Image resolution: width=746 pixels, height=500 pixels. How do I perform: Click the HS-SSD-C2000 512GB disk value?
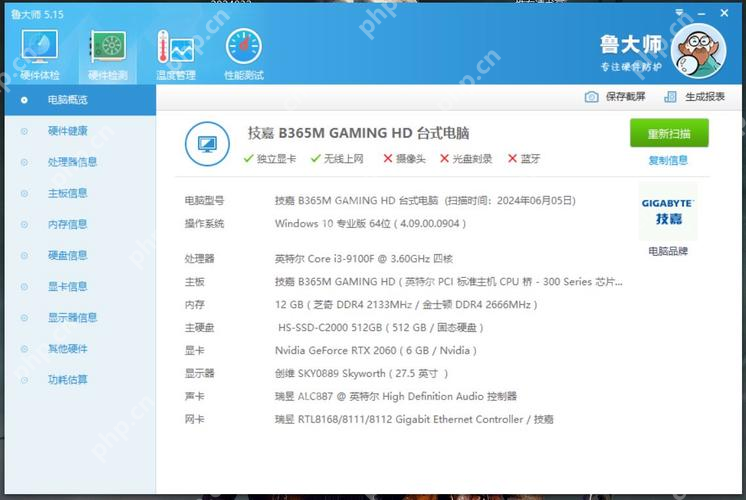point(381,328)
